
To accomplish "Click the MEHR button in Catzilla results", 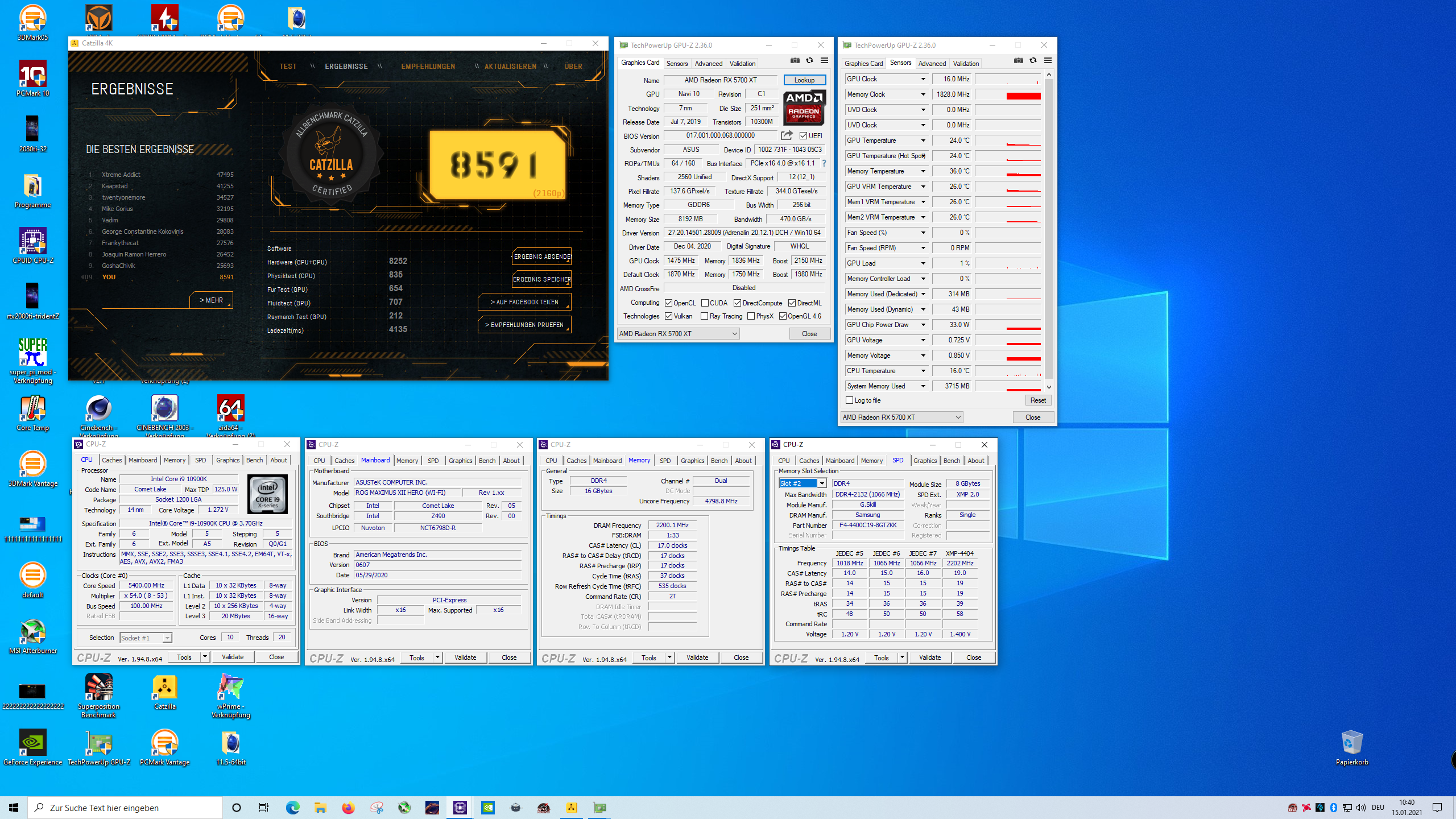I will 211,300.
